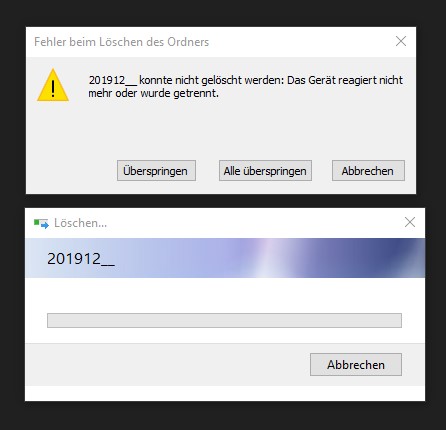
Task: Click the delete-progress icon beside Löschen title
Action: coord(41,223)
